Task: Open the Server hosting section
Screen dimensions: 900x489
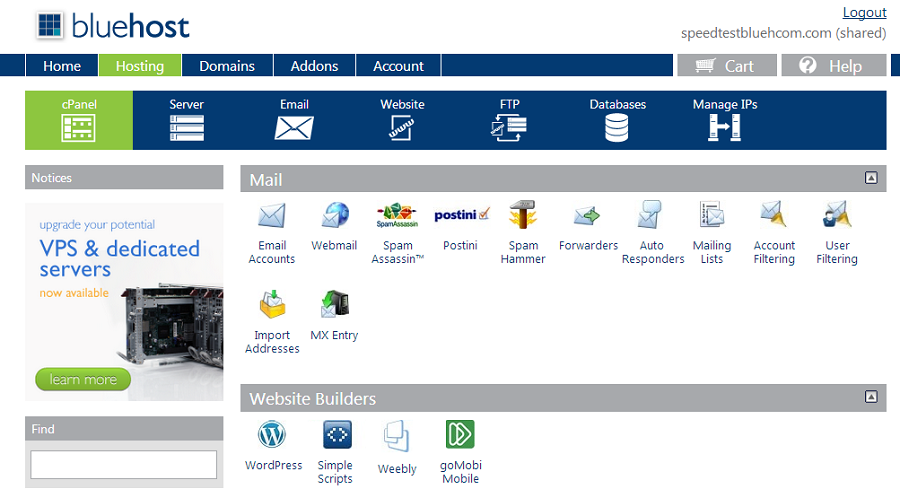Action: [187, 120]
